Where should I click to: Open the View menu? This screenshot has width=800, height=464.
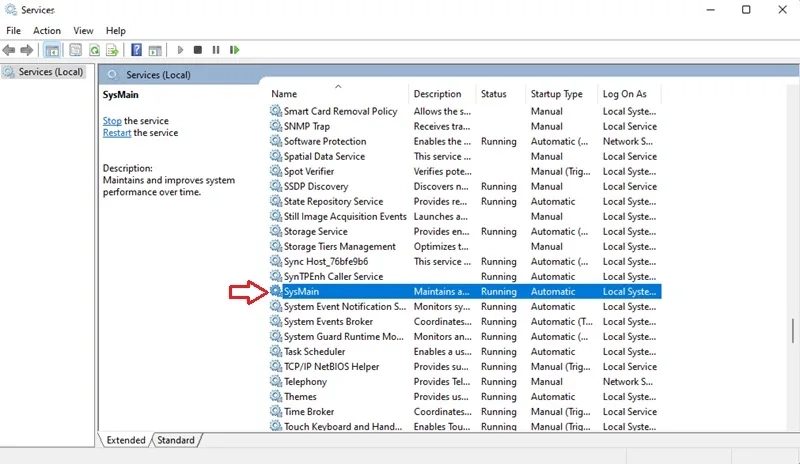(x=83, y=31)
